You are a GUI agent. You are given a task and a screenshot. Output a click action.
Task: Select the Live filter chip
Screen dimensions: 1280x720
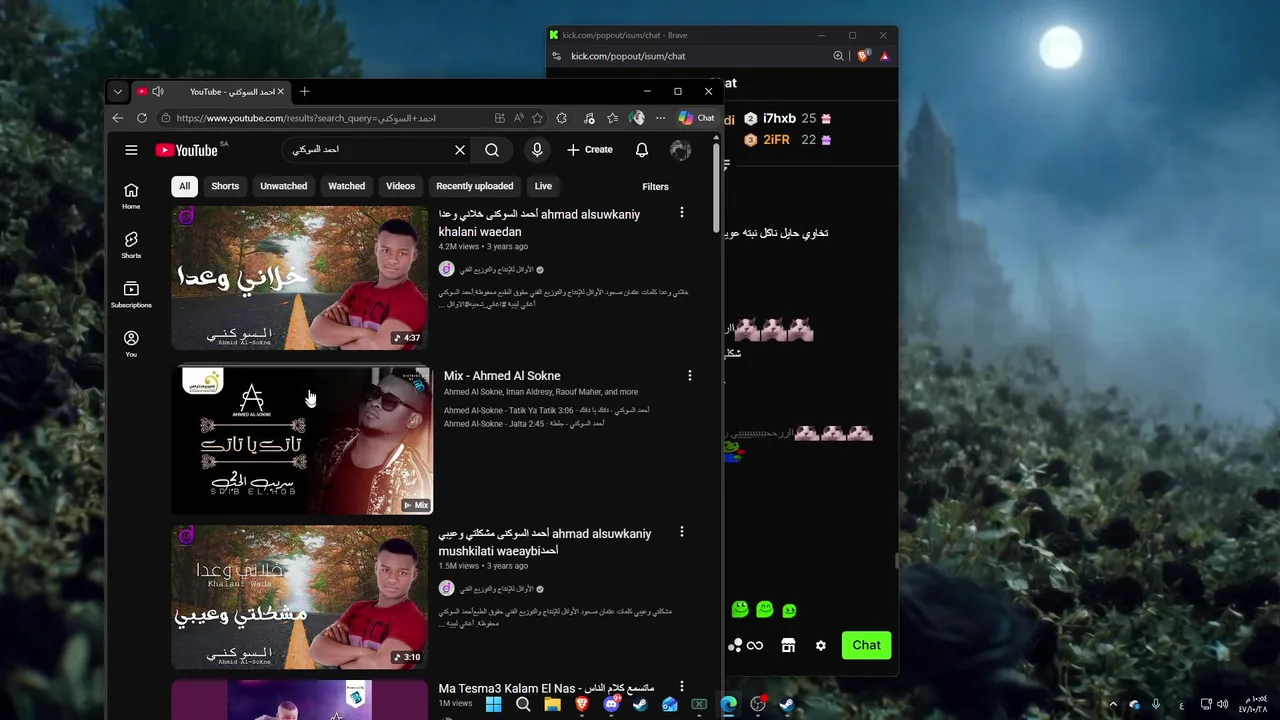543,186
